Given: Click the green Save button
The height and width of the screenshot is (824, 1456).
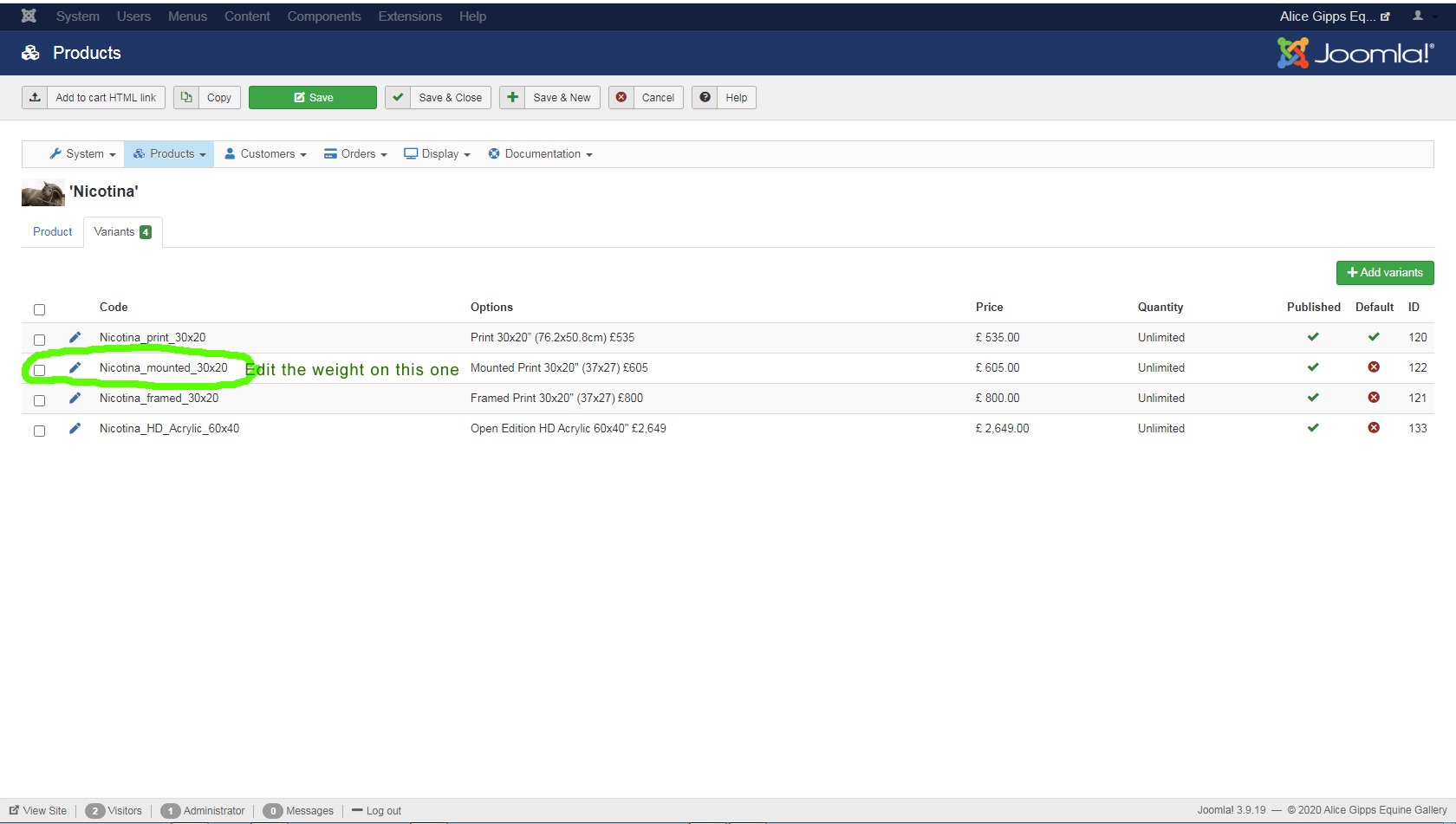Looking at the screenshot, I should tap(313, 97).
